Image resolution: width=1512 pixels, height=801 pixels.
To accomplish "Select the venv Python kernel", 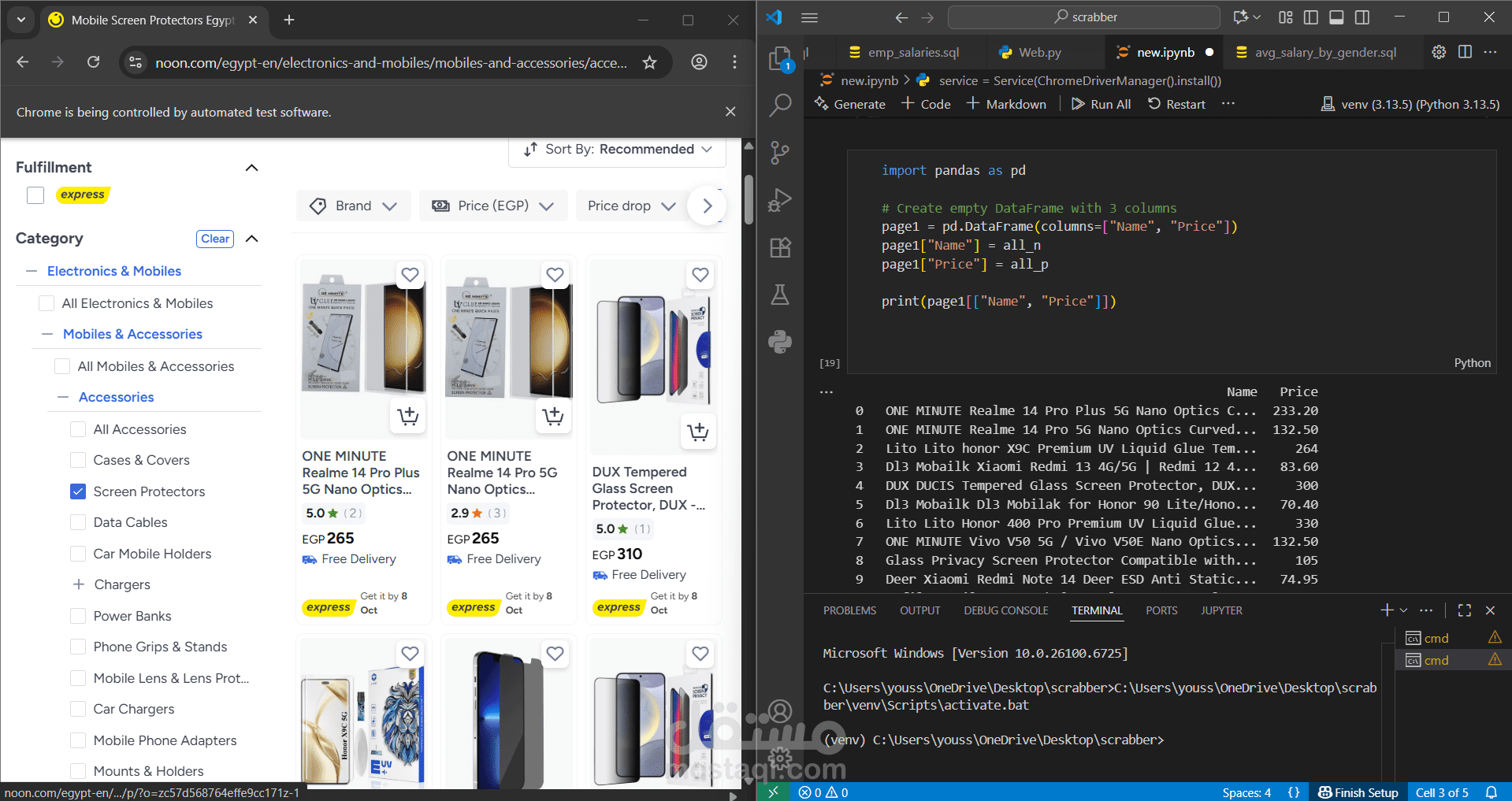I will 1410,104.
